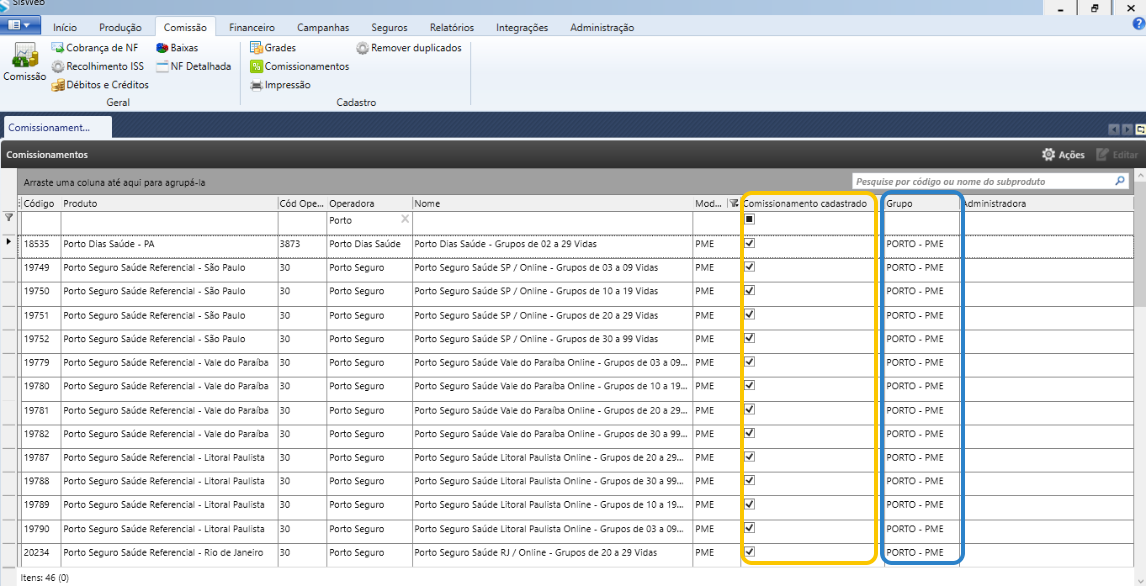Image resolution: width=1146 pixels, height=586 pixels.
Task: Toggle checkbox for row 18535
Action: pos(749,243)
